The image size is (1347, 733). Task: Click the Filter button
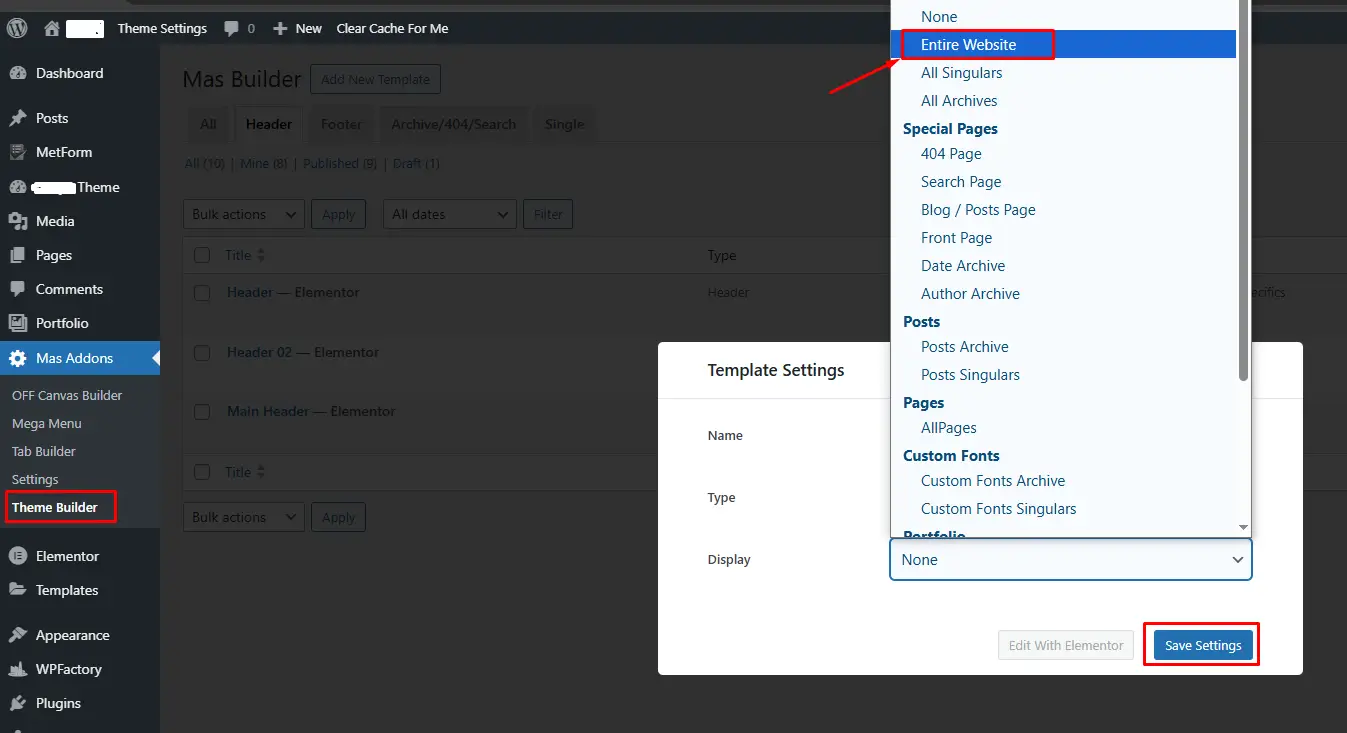point(548,214)
